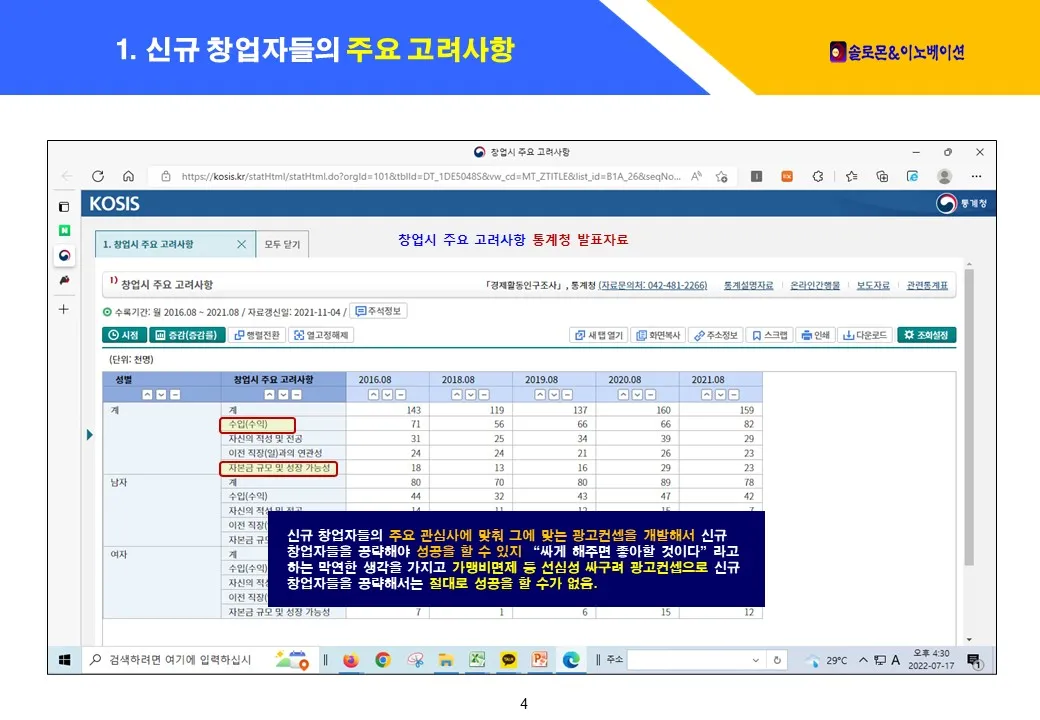Click the page vertical scrollbar

968,450
